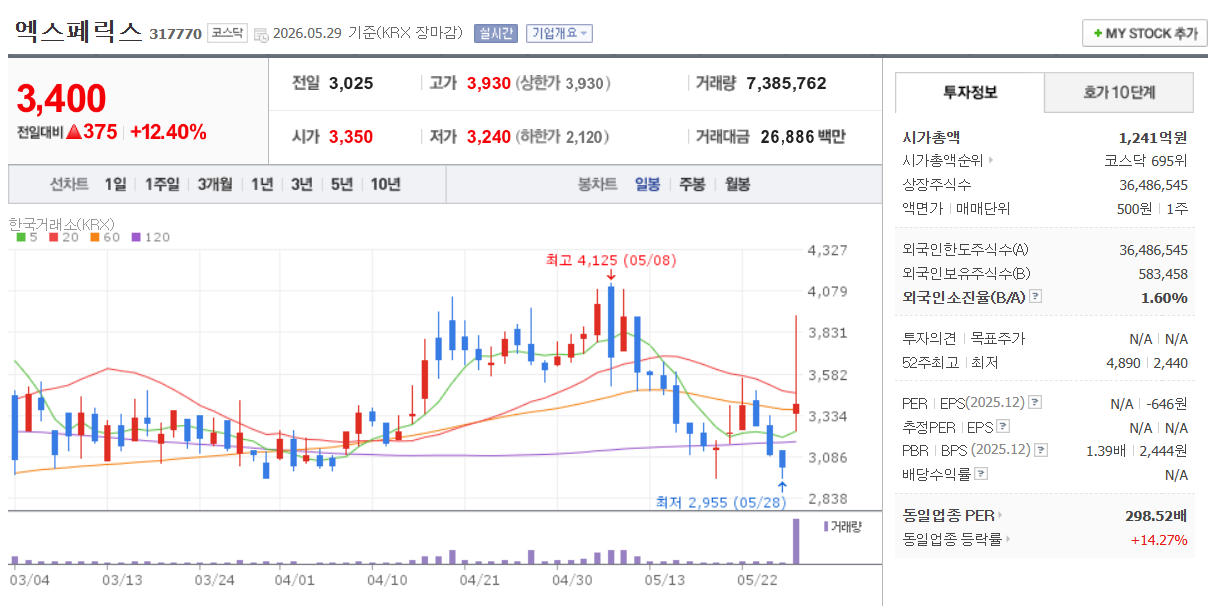Viewport: 1219px width, 606px height.
Task: Select the 일봉 candle chart
Action: coord(648,184)
